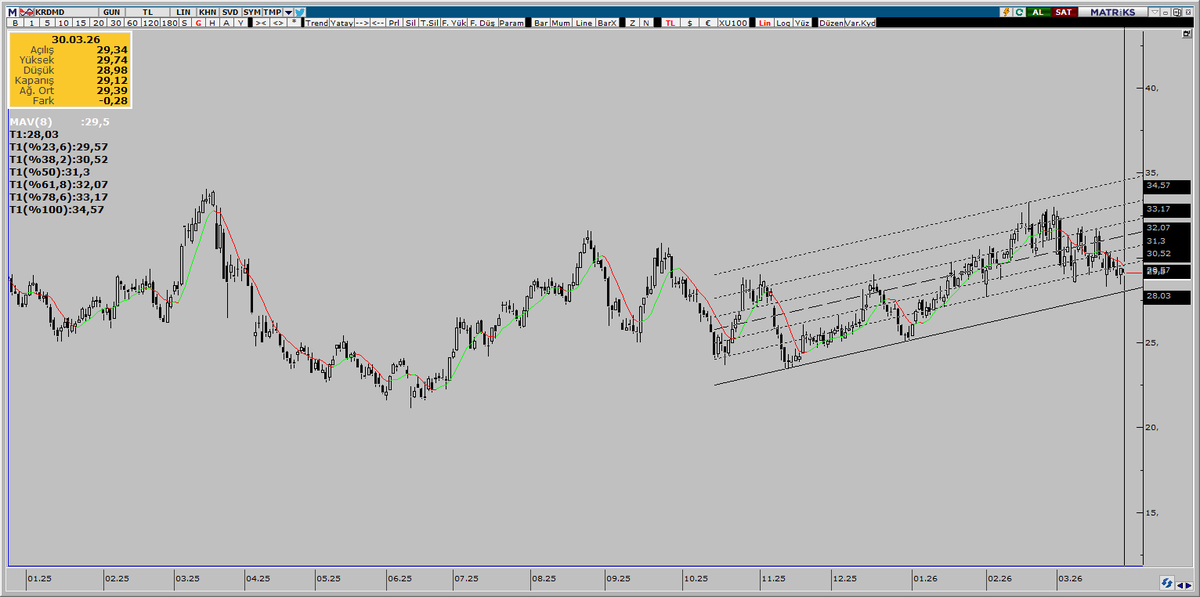Open the LIN chart type selector
Viewport: 1200px width, 597px height.
(183, 12)
